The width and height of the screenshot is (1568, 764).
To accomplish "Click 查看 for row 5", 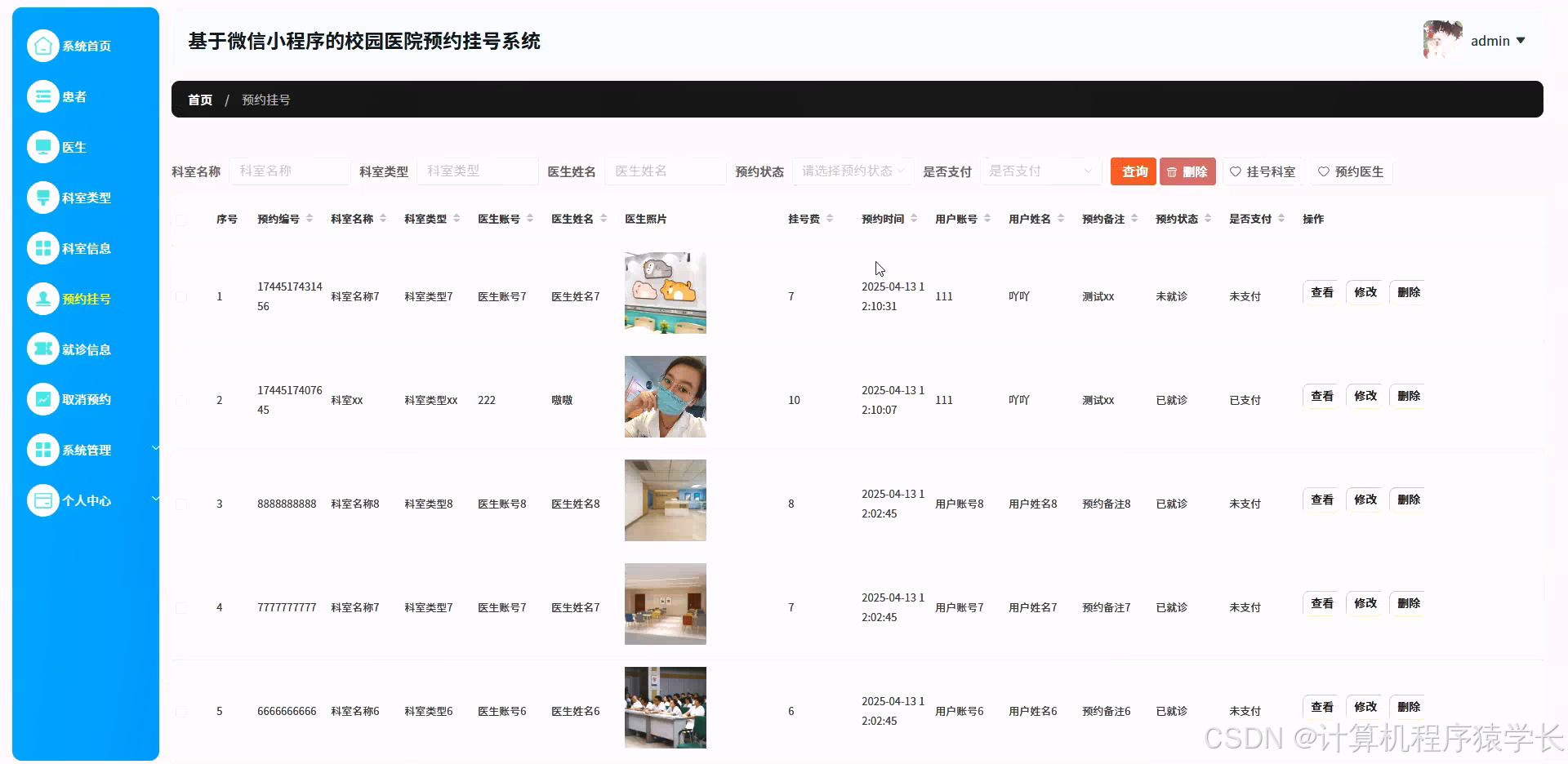I will pyautogui.click(x=1321, y=707).
